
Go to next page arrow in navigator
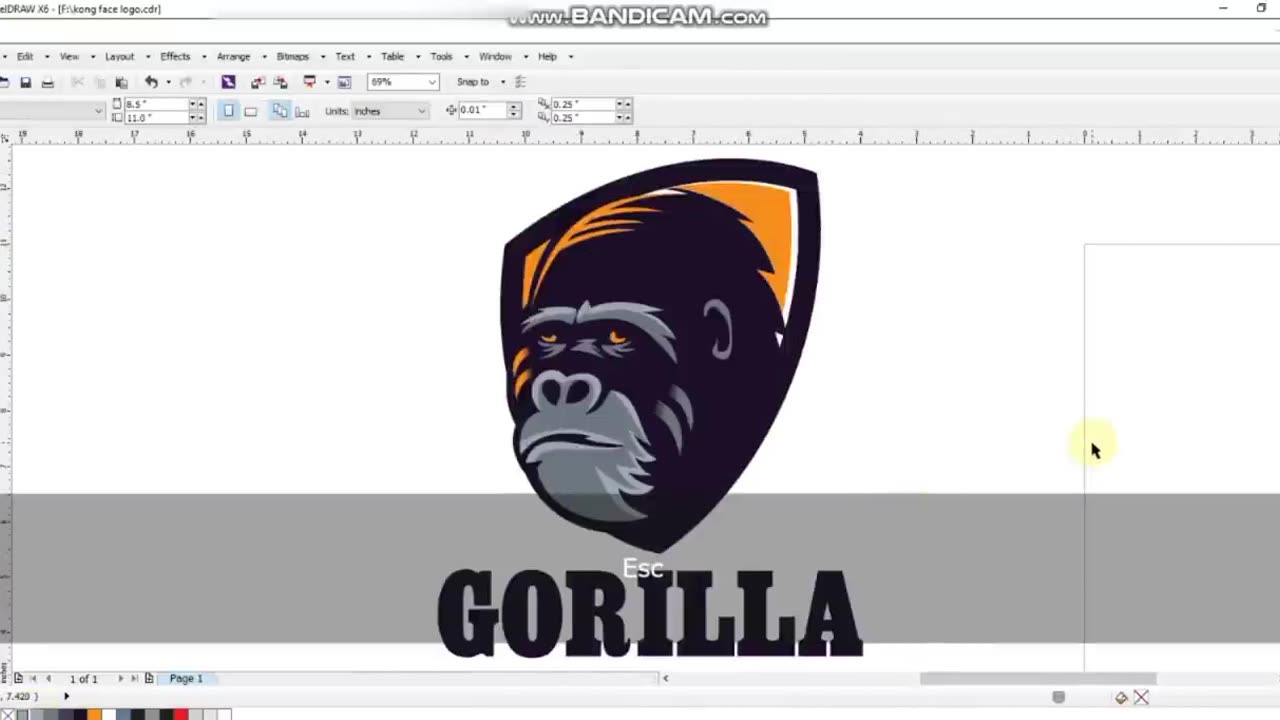point(121,678)
